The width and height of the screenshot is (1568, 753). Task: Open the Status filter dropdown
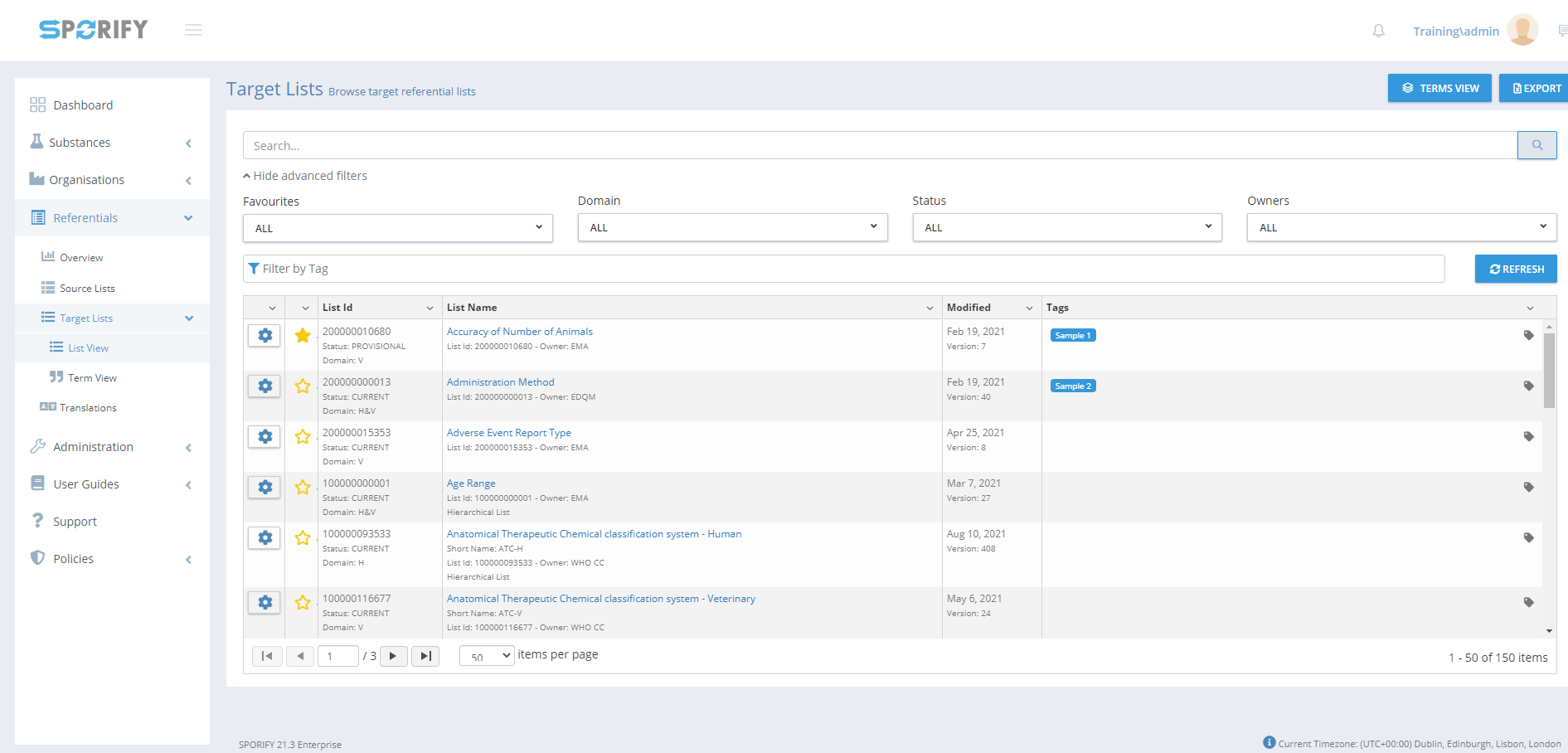1066,227
